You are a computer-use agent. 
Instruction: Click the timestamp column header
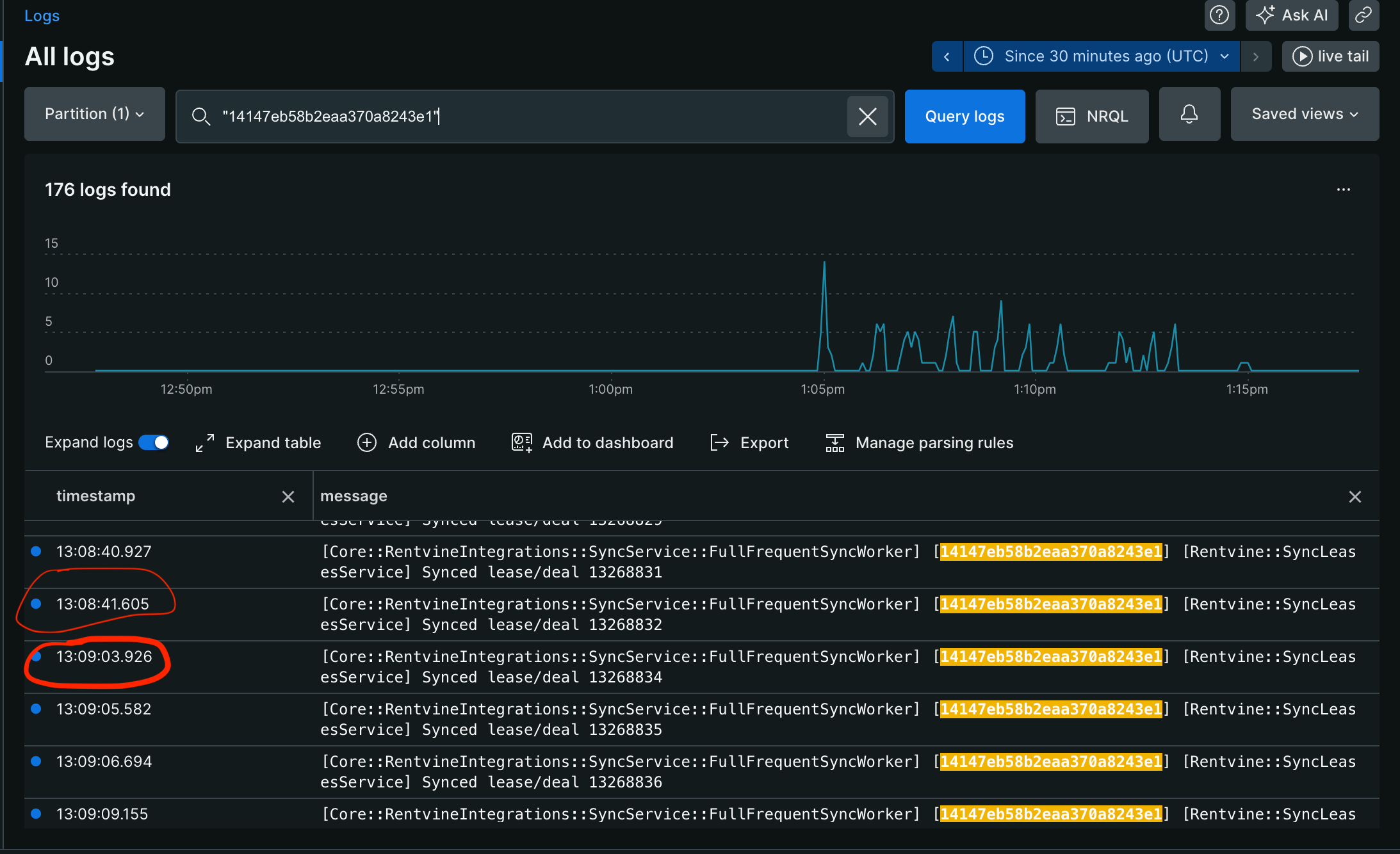pos(96,496)
